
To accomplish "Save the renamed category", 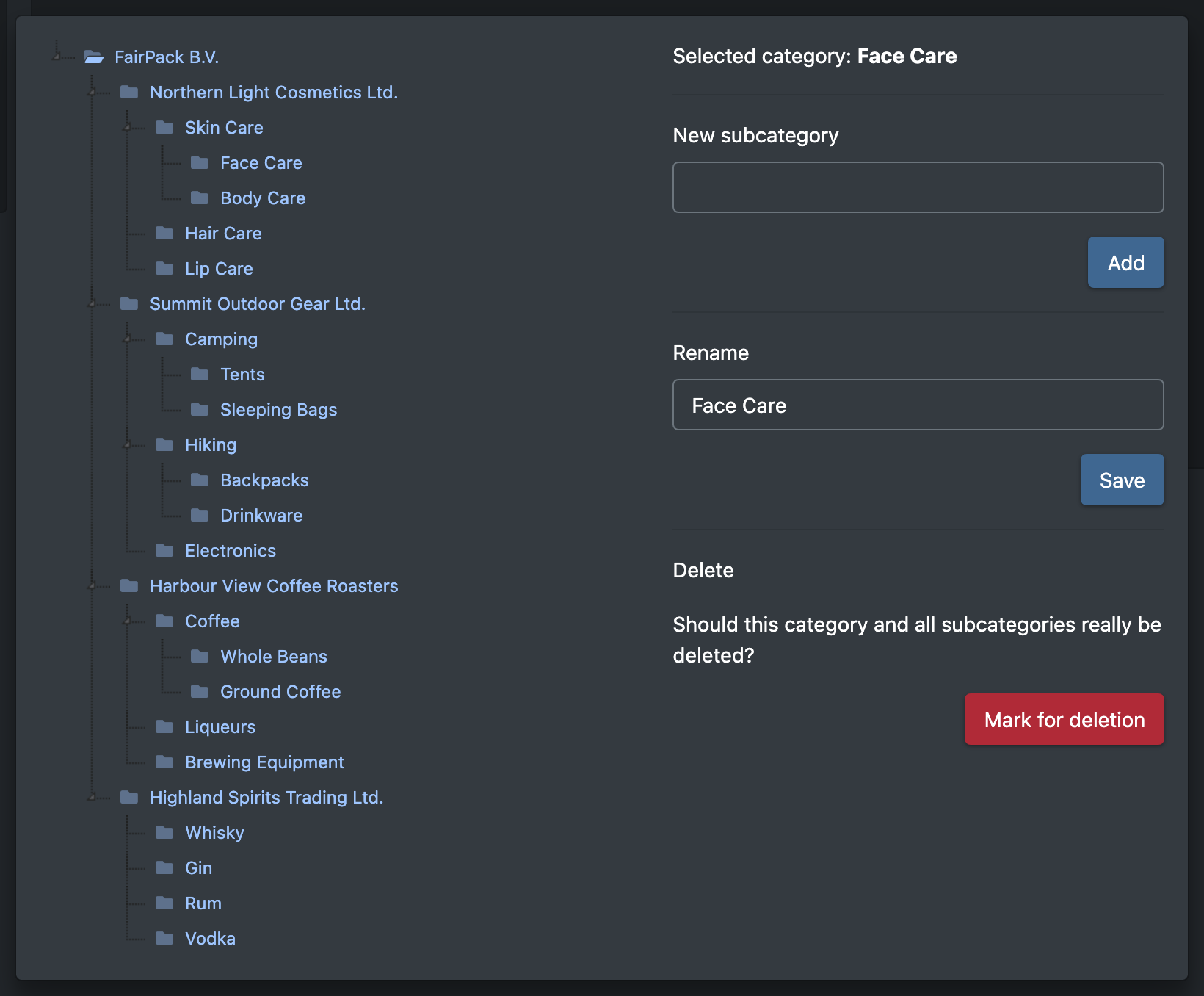I will point(1122,480).
